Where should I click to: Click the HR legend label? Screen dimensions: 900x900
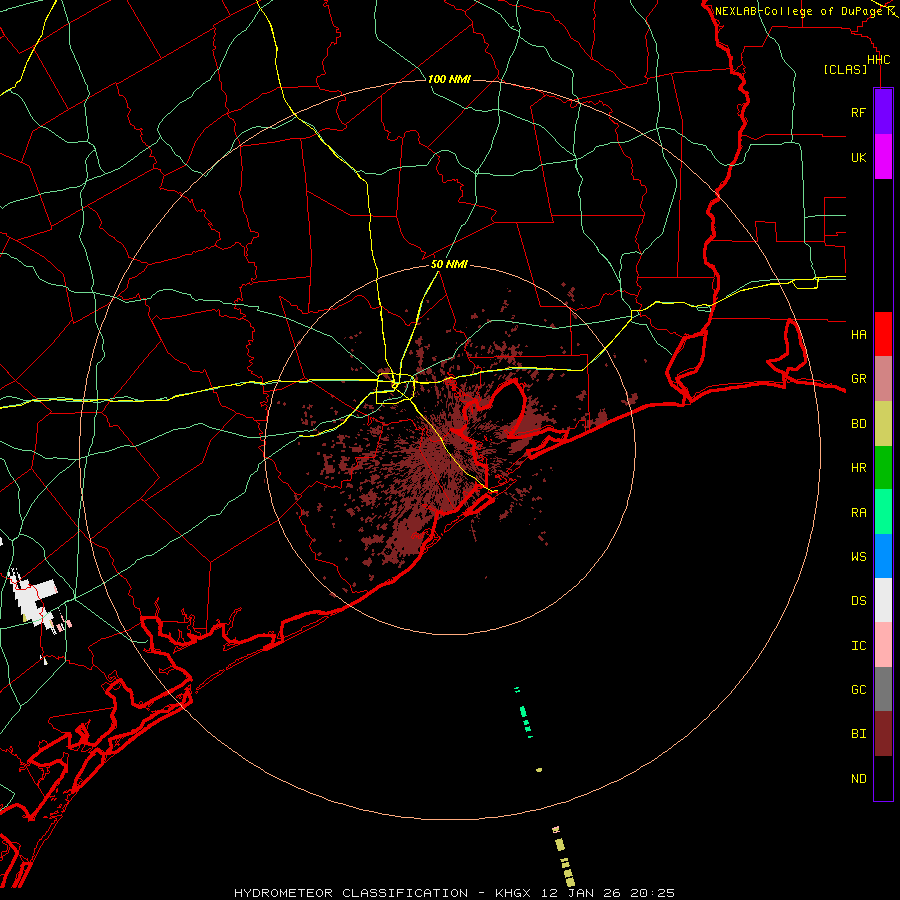(x=858, y=468)
